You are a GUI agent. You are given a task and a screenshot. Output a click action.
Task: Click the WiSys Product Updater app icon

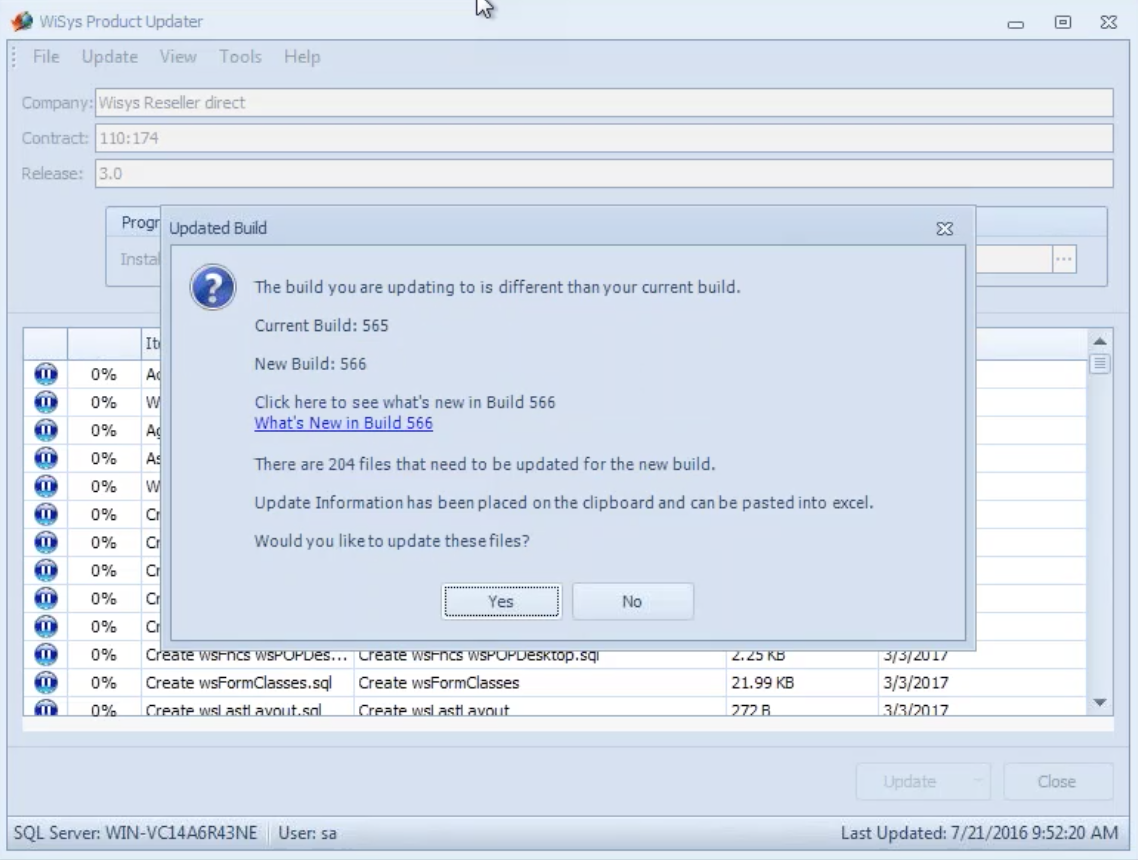pyautogui.click(x=22, y=21)
